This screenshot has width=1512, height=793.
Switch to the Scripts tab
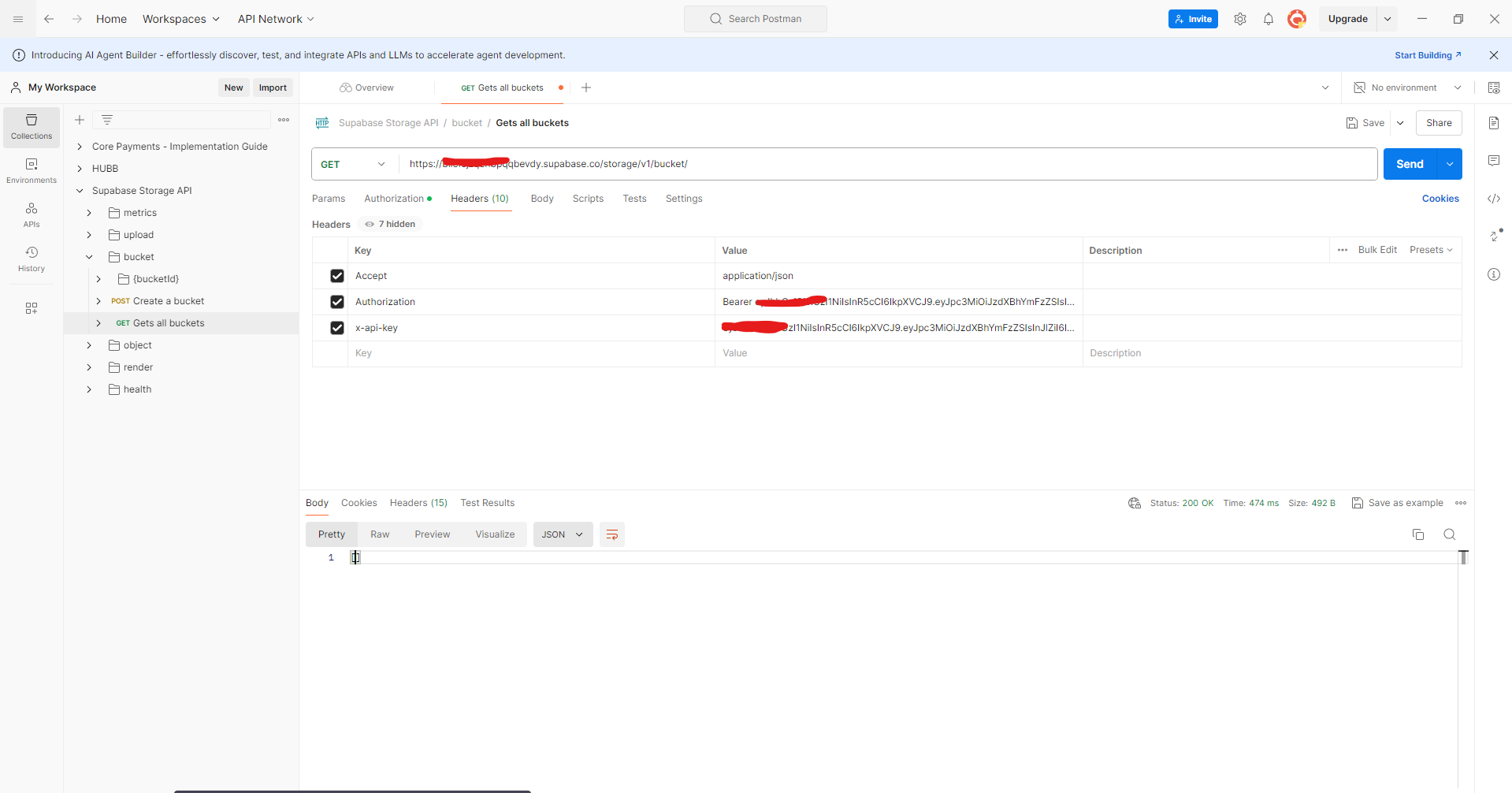[588, 199]
